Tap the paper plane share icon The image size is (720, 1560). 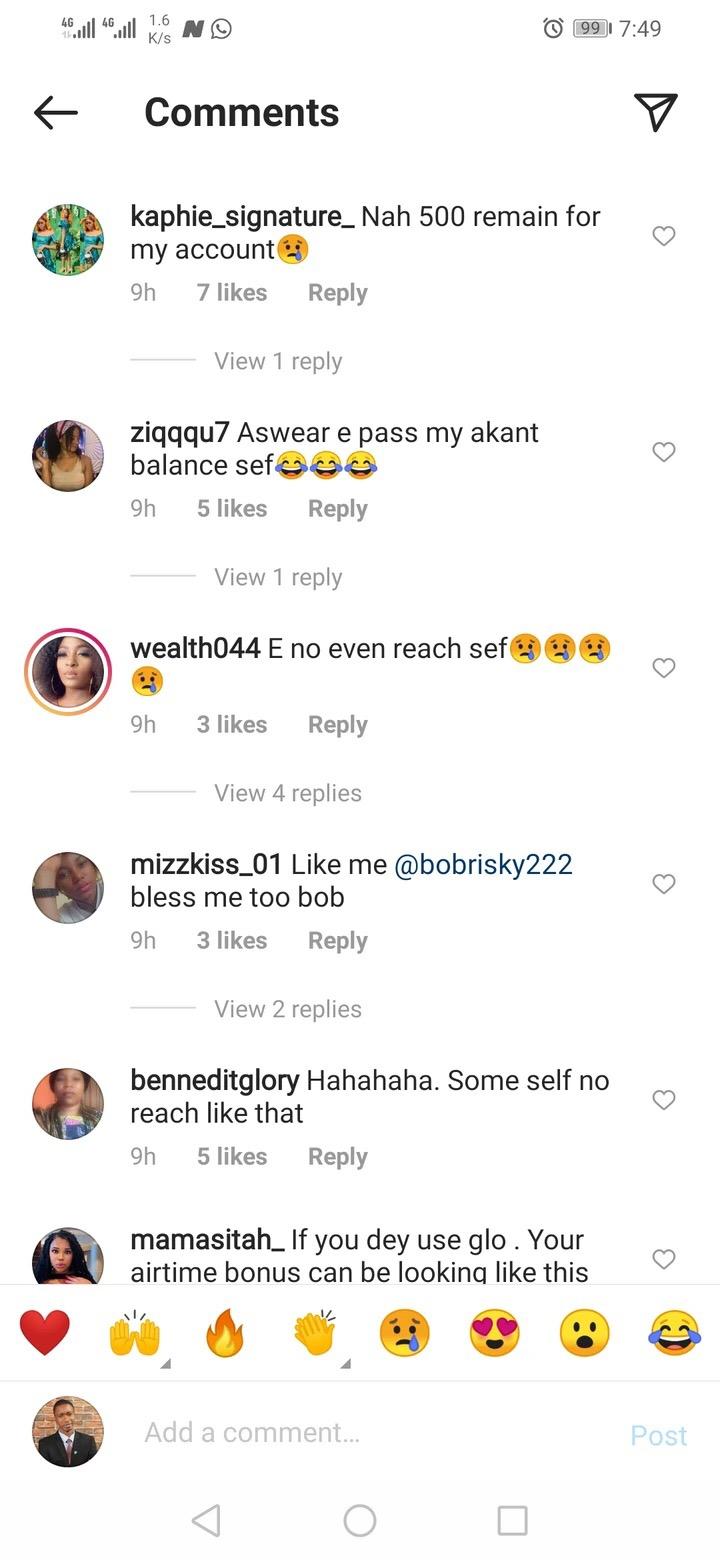tap(656, 112)
